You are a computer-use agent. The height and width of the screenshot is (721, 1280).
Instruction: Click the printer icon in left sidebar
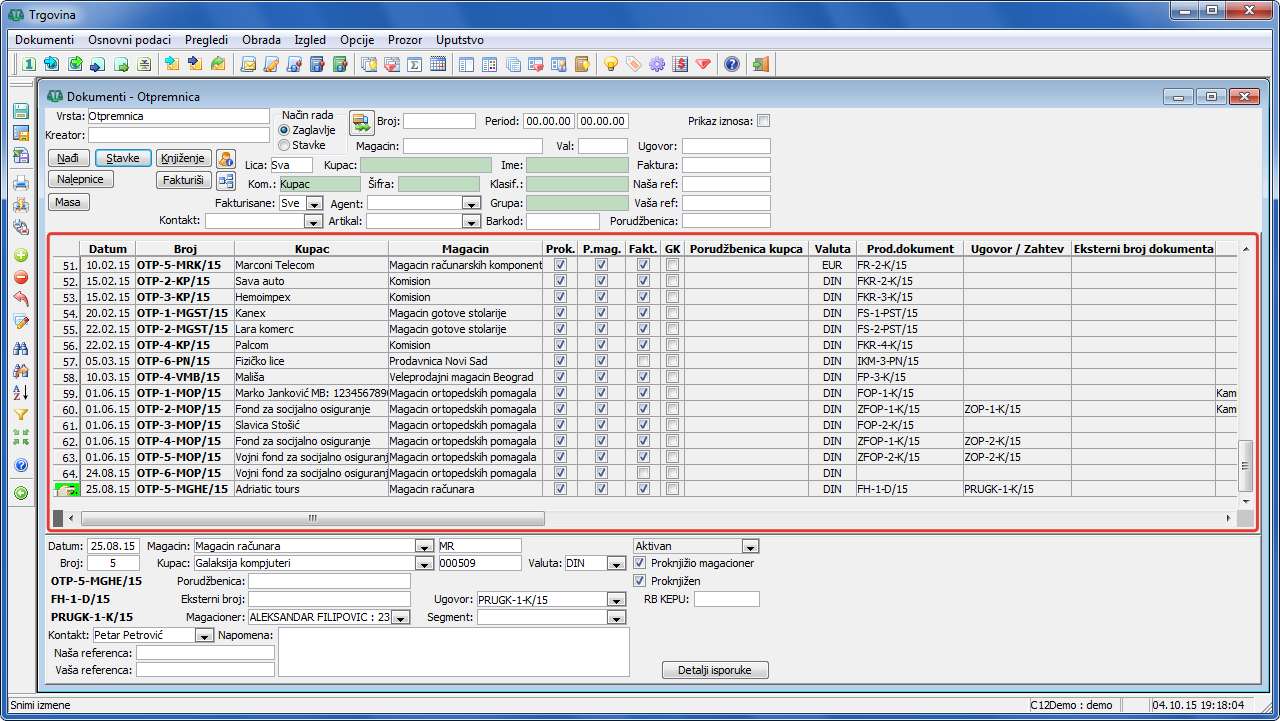pos(21,183)
